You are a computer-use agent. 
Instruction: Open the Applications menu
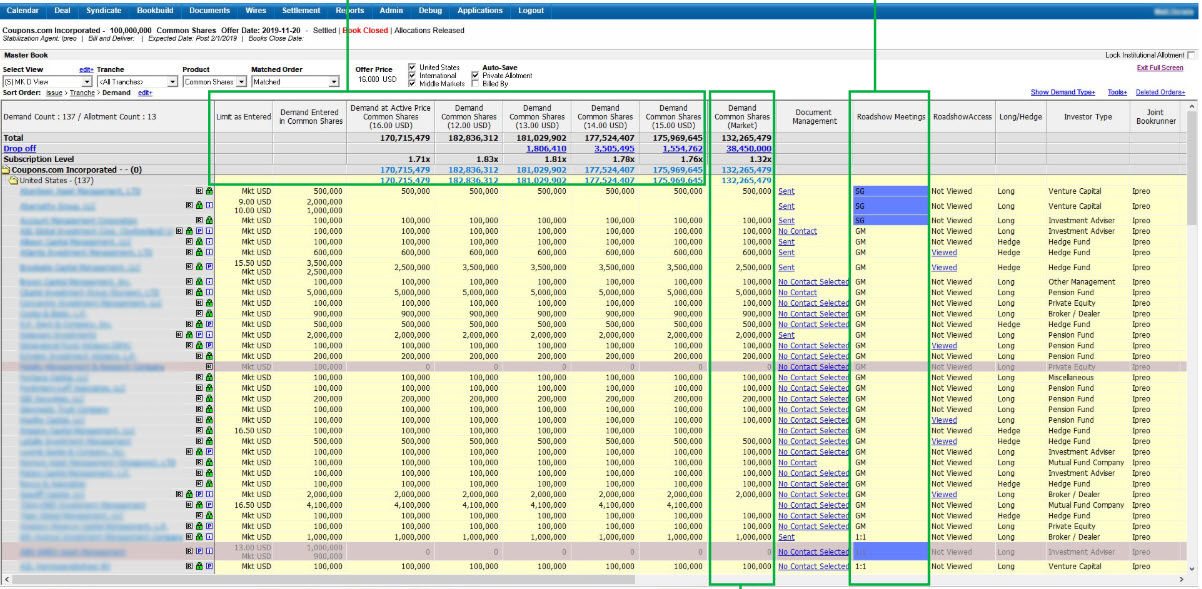click(x=479, y=10)
